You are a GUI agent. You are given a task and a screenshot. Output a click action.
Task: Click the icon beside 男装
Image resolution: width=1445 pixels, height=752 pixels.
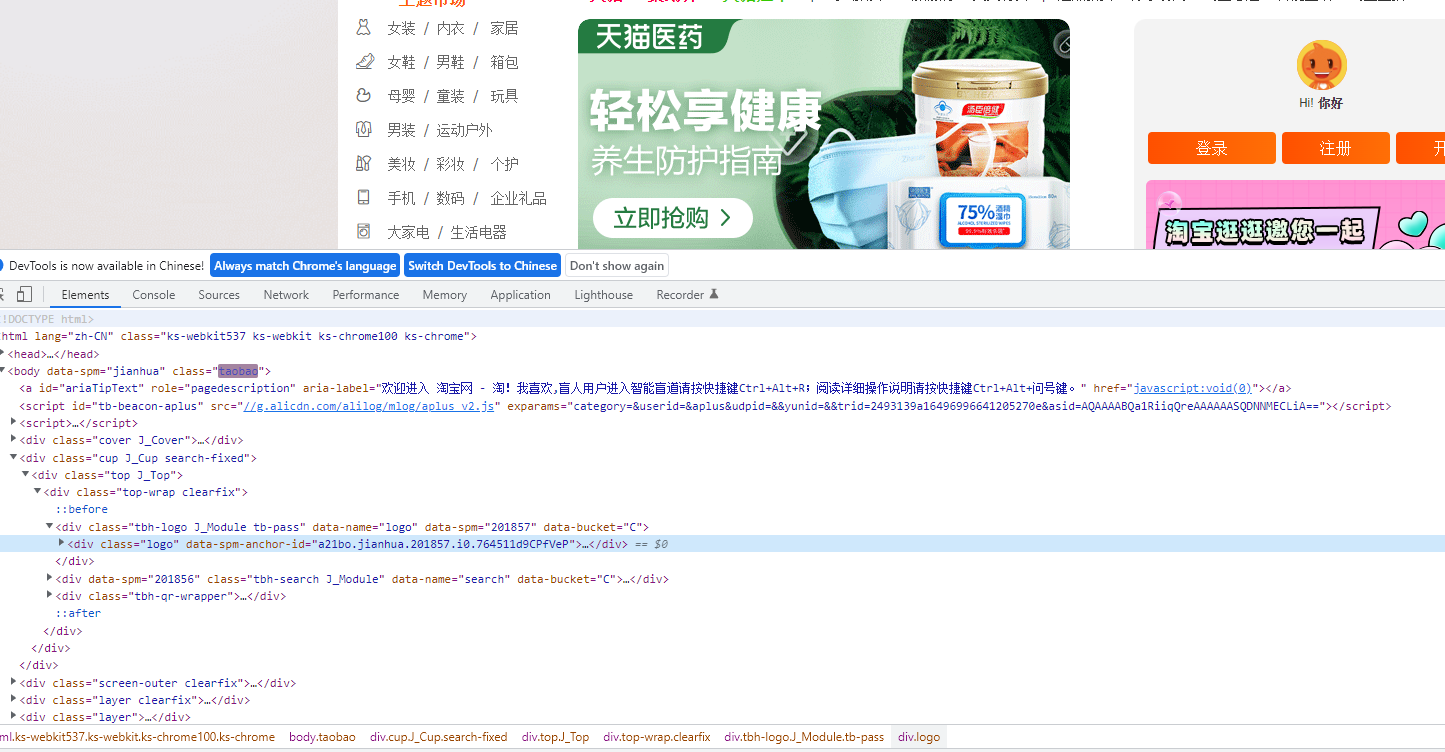point(364,130)
